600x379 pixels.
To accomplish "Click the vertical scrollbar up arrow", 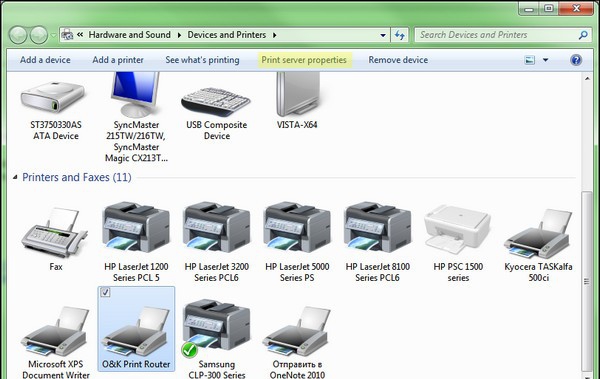I will coord(587,78).
